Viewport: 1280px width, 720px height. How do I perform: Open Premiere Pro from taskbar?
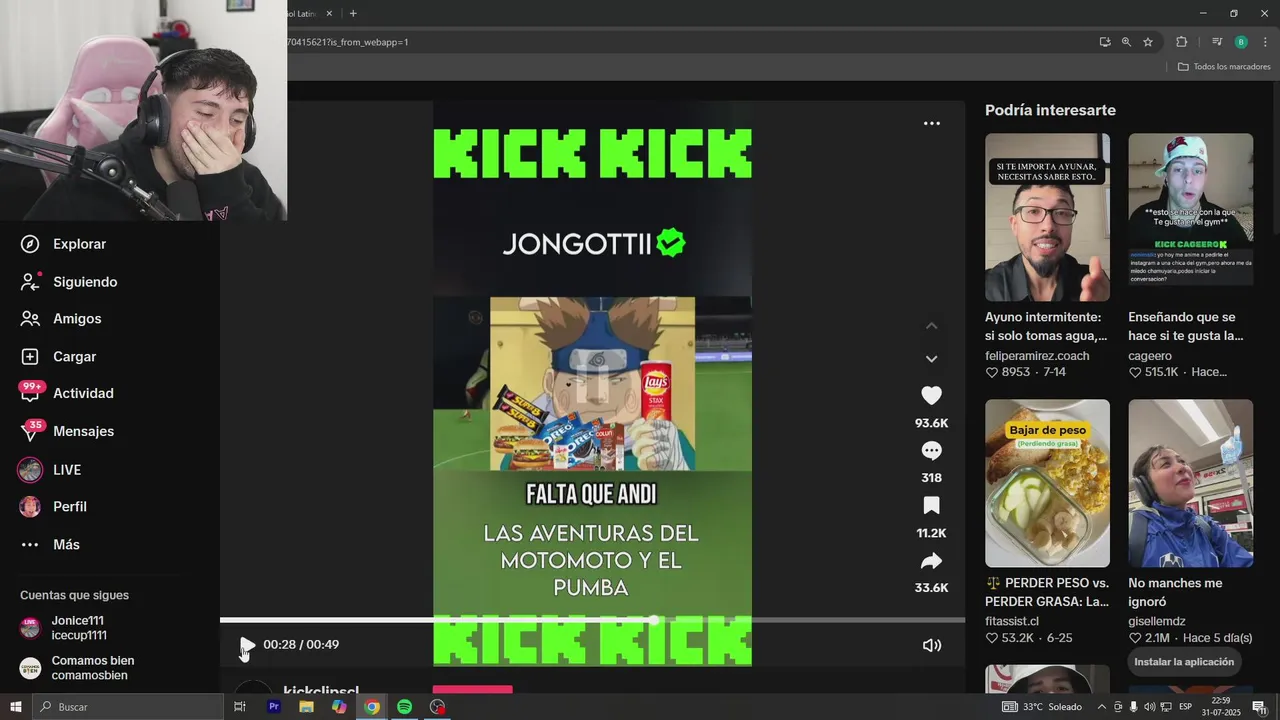point(273,707)
